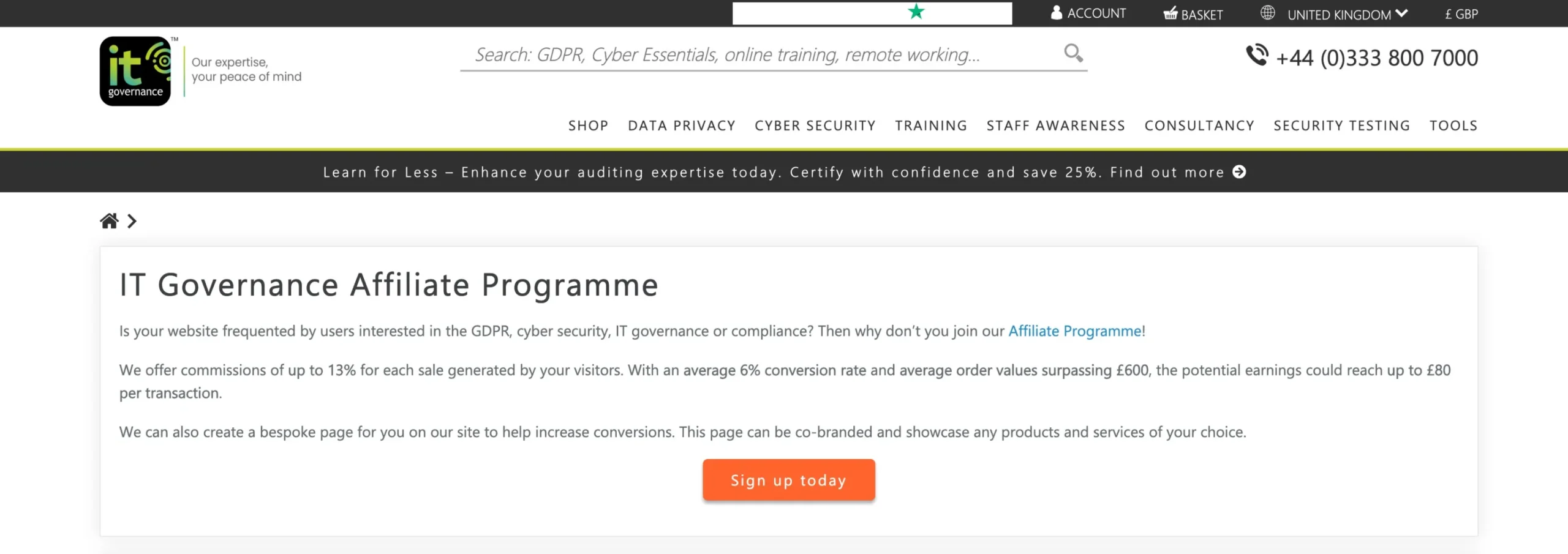Viewport: 1568px width, 554px height.
Task: Focus the site search input field
Action: [x=759, y=55]
